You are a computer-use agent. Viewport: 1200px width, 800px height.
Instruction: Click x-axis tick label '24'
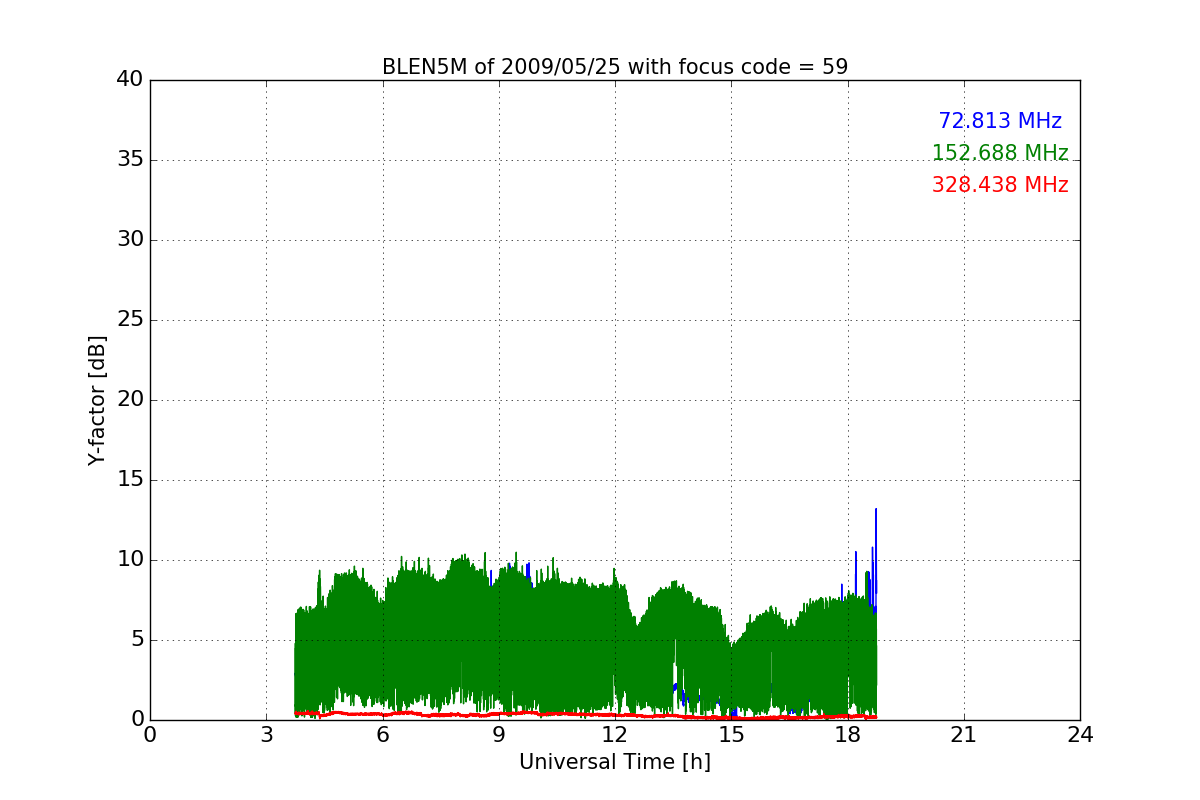click(x=1080, y=735)
